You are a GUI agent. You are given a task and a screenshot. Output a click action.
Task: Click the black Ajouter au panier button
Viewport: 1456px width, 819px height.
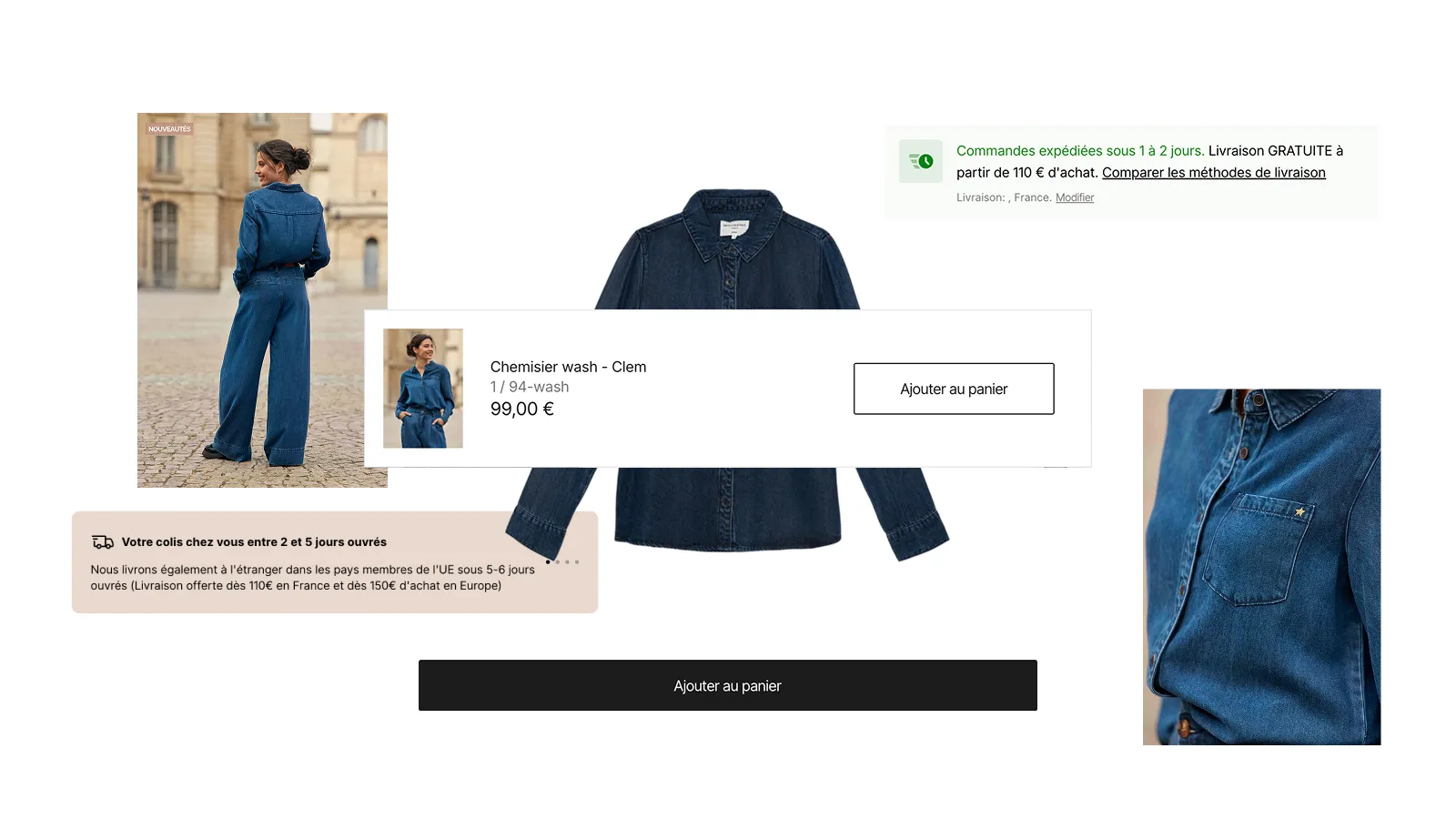click(x=728, y=685)
